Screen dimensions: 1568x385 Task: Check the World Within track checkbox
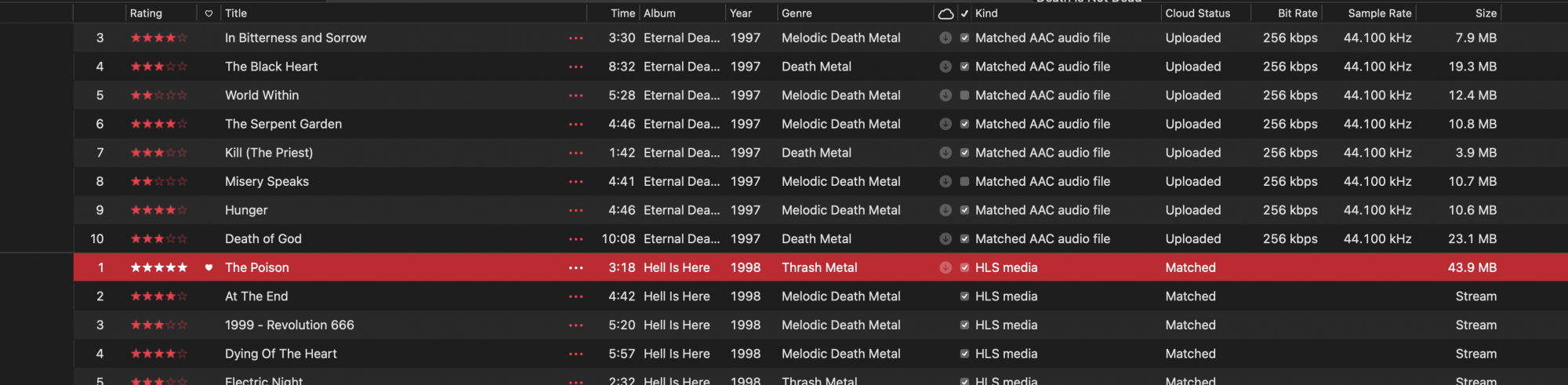tap(964, 96)
